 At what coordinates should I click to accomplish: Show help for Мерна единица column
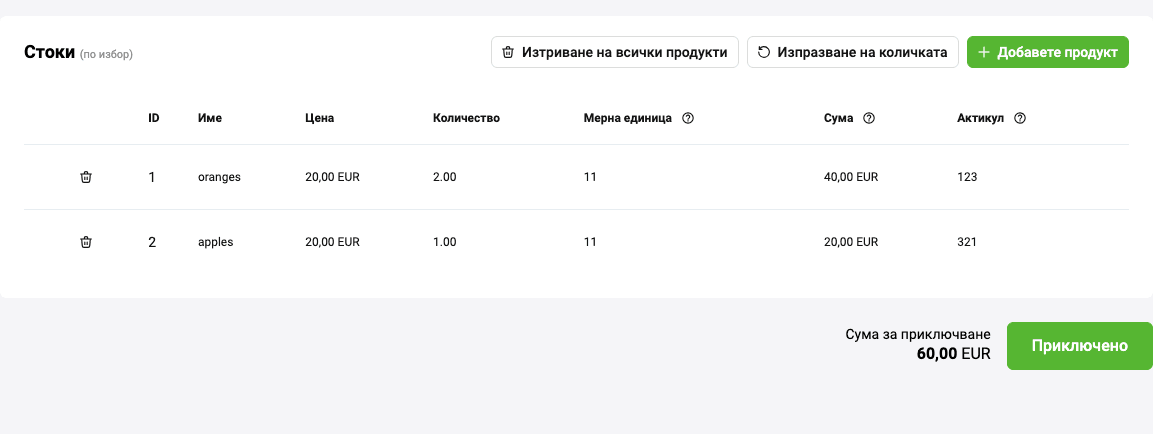pos(688,118)
